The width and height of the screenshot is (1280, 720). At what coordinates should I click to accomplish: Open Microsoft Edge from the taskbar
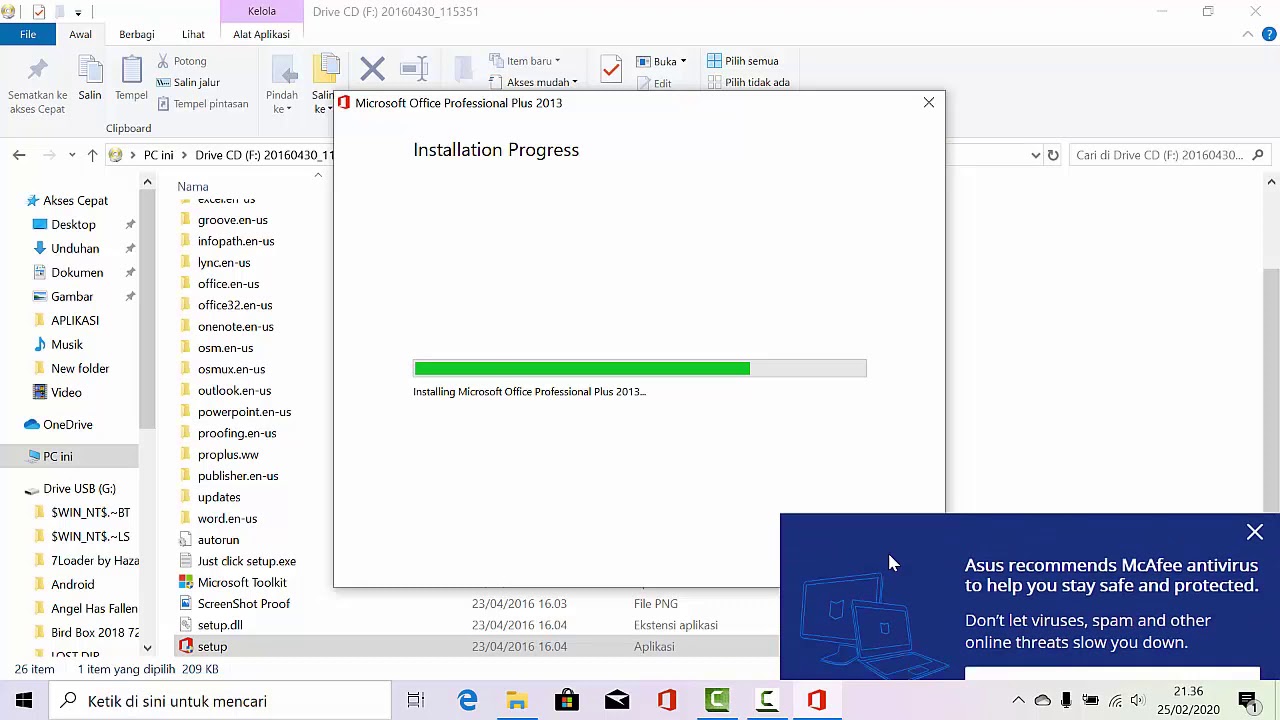click(x=467, y=701)
